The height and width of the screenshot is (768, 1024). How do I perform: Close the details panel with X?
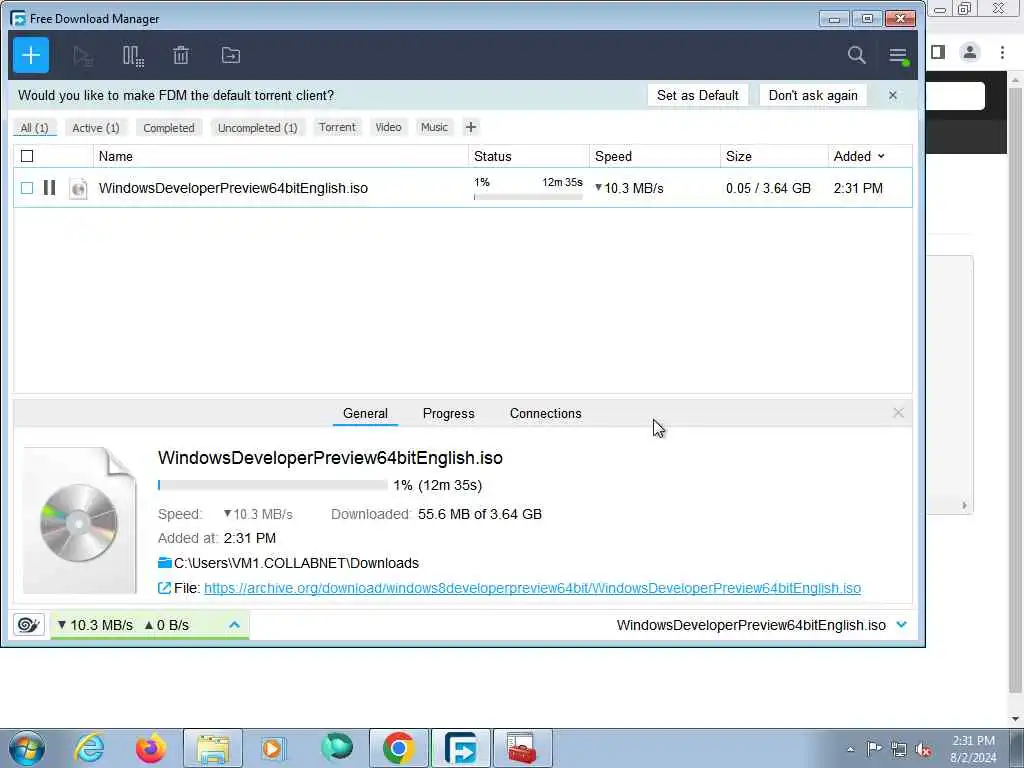[898, 413]
